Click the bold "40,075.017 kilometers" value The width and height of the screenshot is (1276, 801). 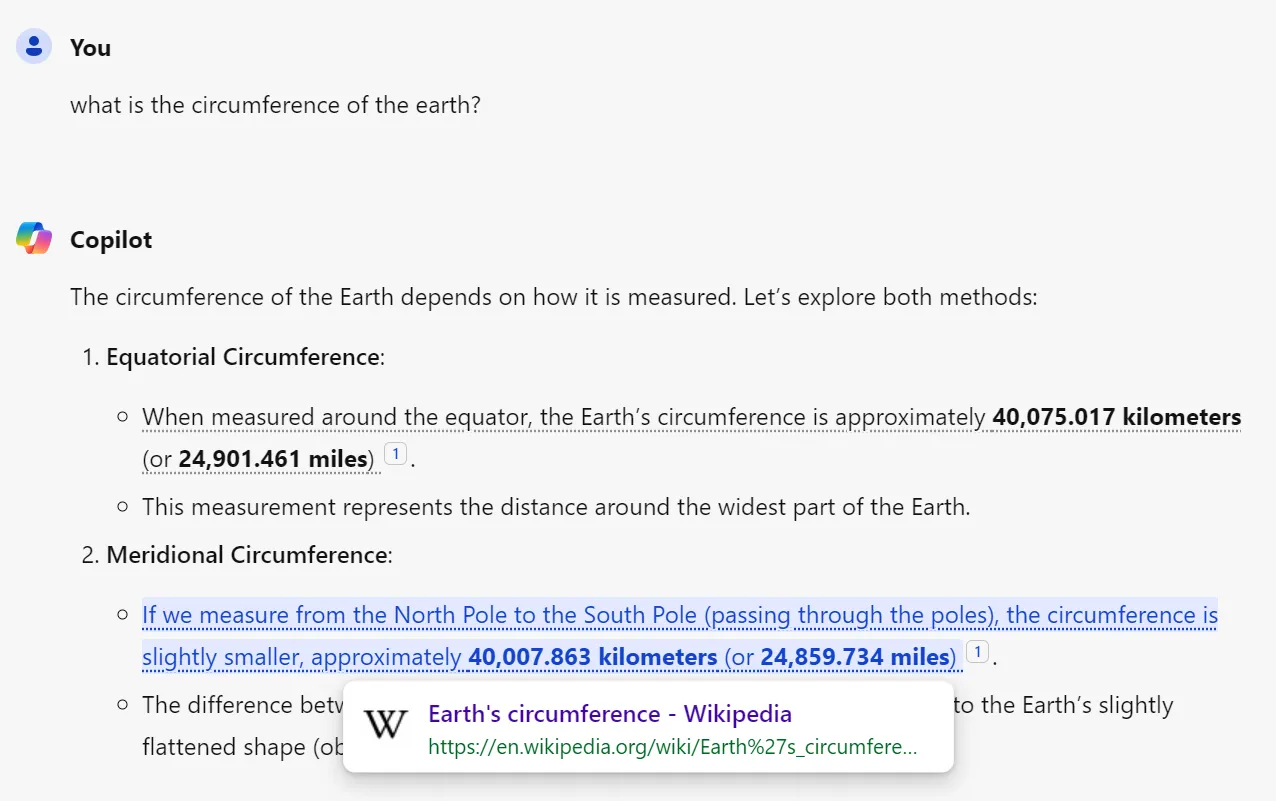[x=1116, y=417]
